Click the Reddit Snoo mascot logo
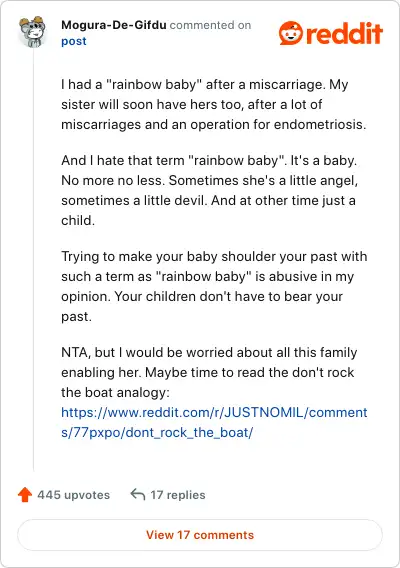Image resolution: width=400 pixels, height=568 pixels. [x=291, y=33]
